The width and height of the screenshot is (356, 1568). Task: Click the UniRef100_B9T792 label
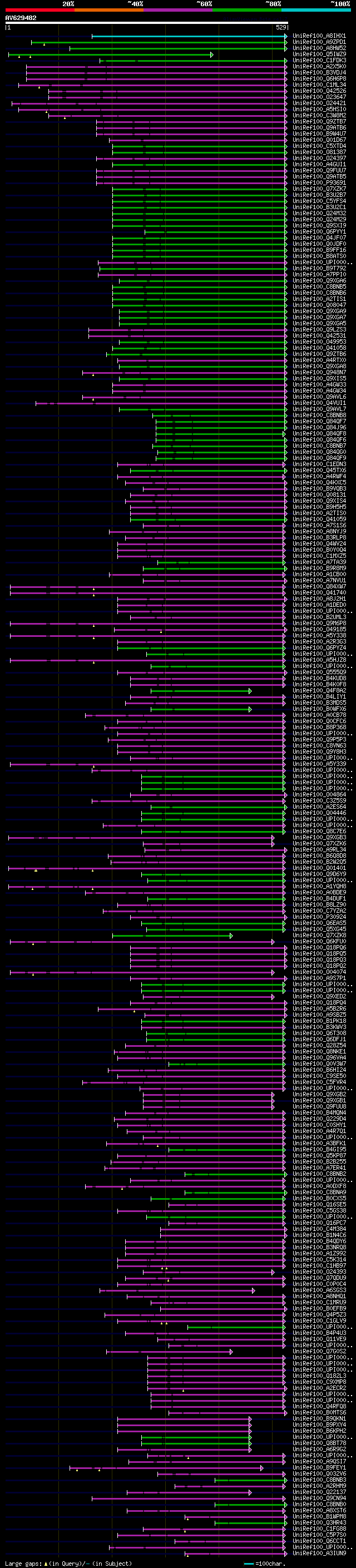pyautogui.click(x=319, y=269)
